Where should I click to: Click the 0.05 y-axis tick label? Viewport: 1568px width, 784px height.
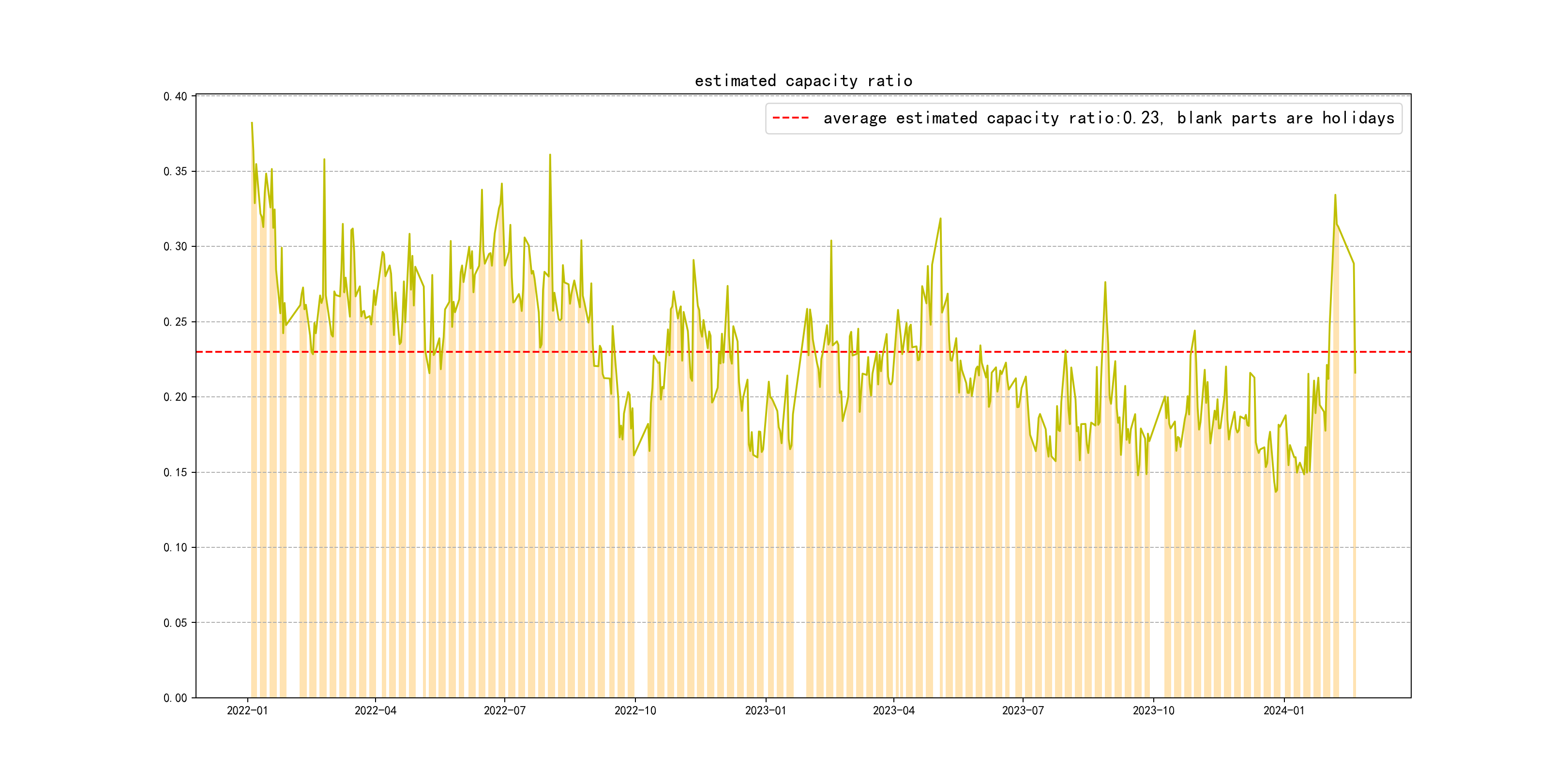(x=175, y=623)
